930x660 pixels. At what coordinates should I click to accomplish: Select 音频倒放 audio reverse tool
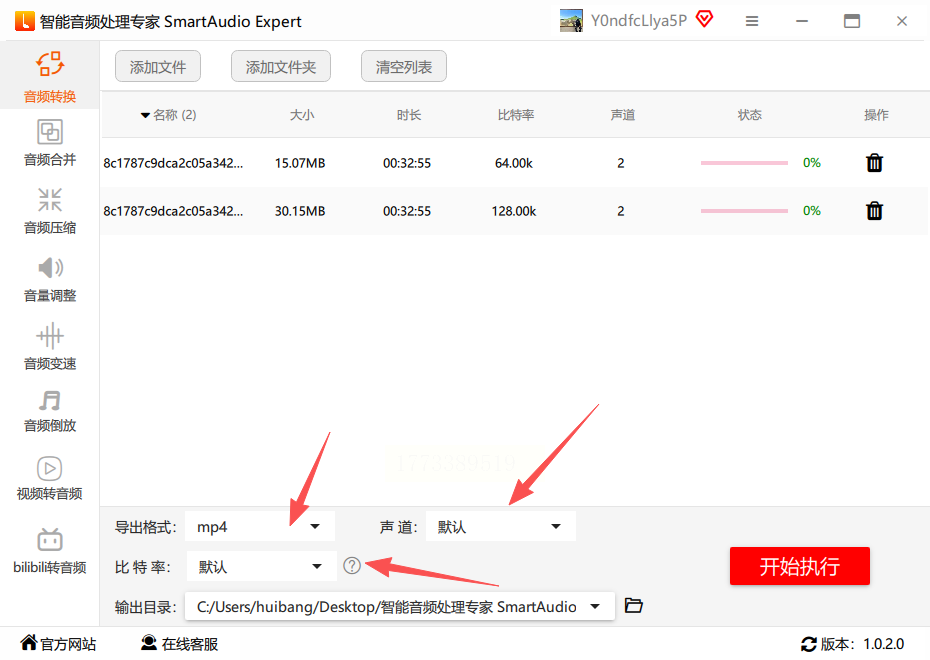click(50, 411)
